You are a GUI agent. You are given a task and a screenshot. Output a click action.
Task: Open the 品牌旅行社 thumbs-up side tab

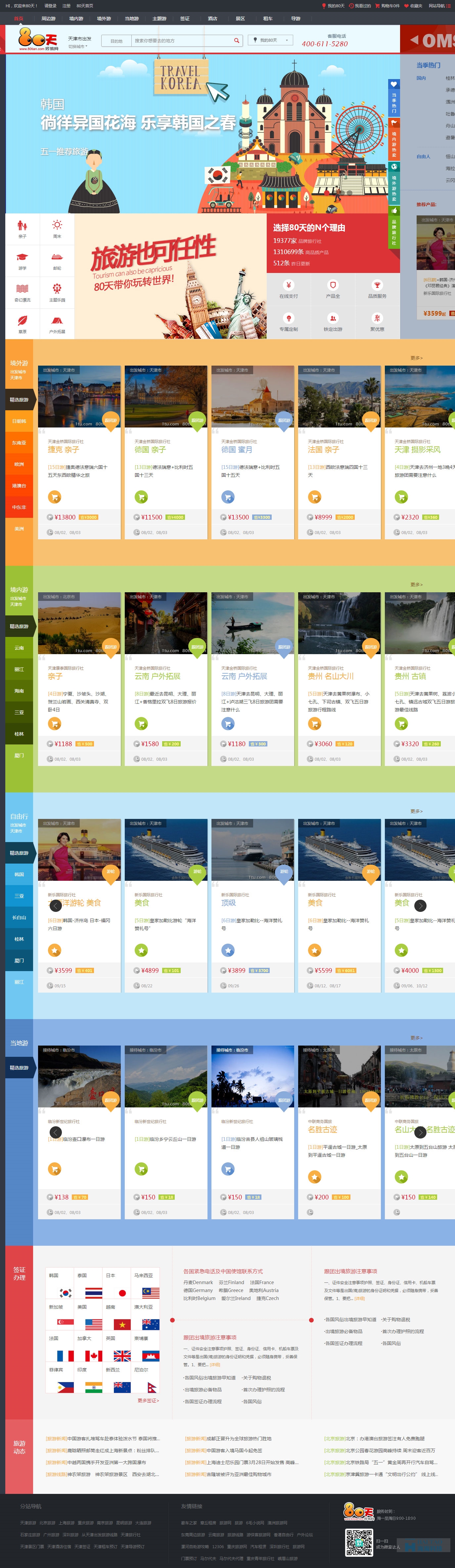click(393, 227)
